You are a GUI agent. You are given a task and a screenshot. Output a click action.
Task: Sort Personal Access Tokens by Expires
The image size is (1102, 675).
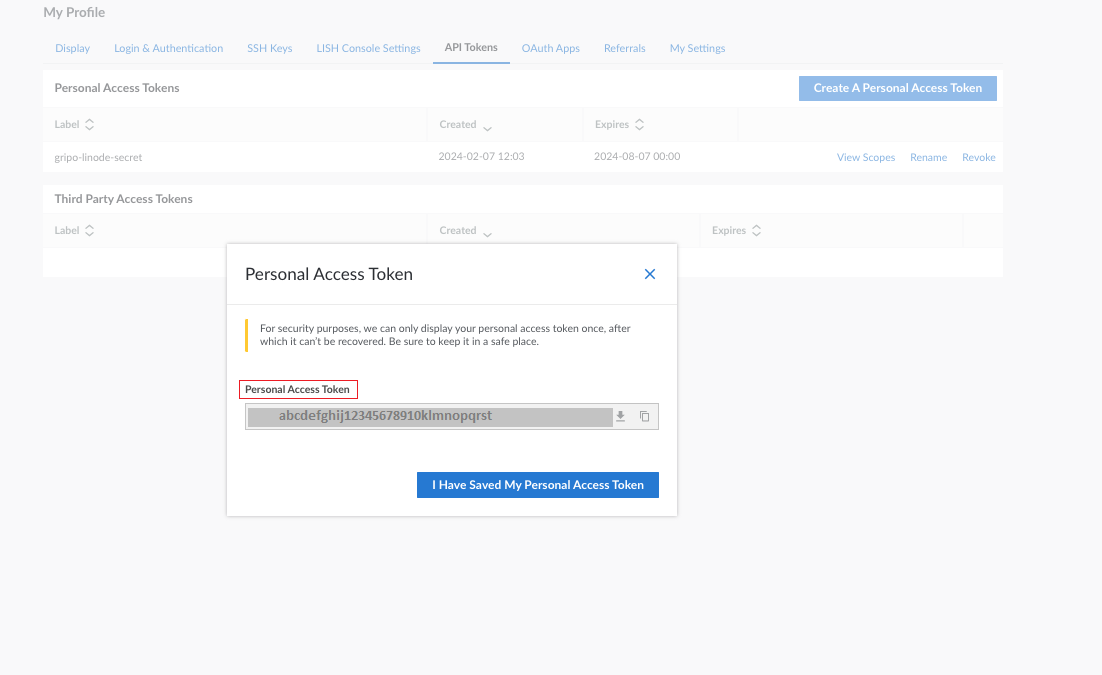639,125
